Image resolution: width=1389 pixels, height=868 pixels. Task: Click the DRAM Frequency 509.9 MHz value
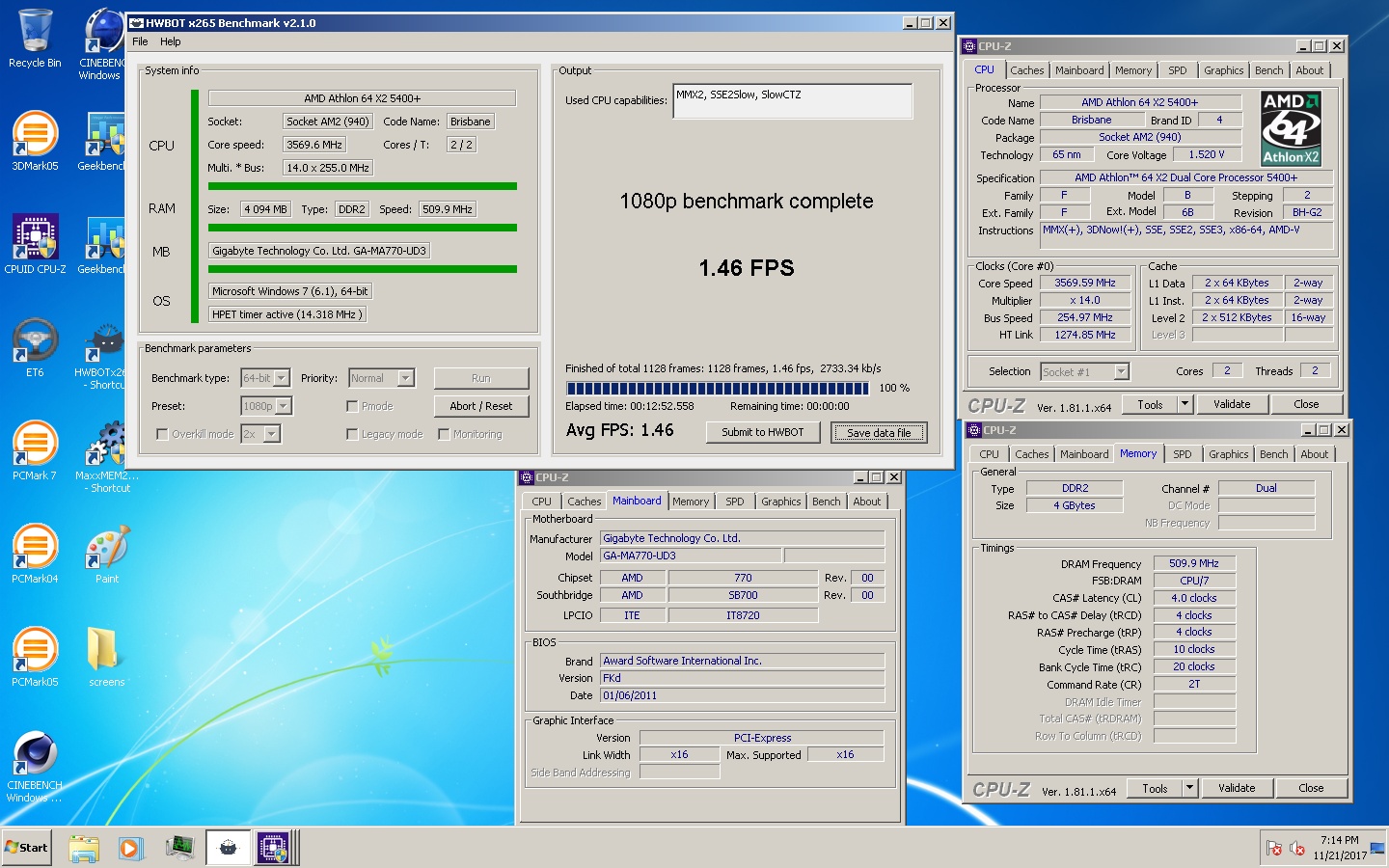[1194, 563]
